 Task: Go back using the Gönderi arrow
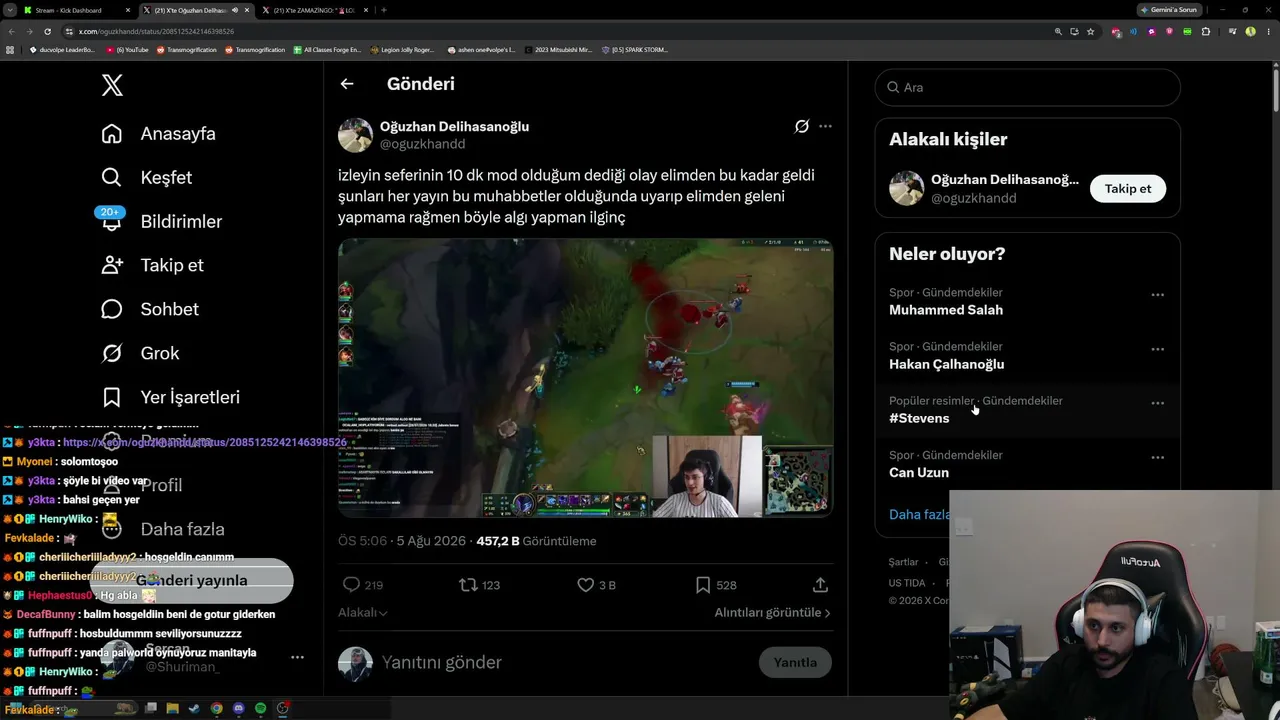(x=347, y=84)
